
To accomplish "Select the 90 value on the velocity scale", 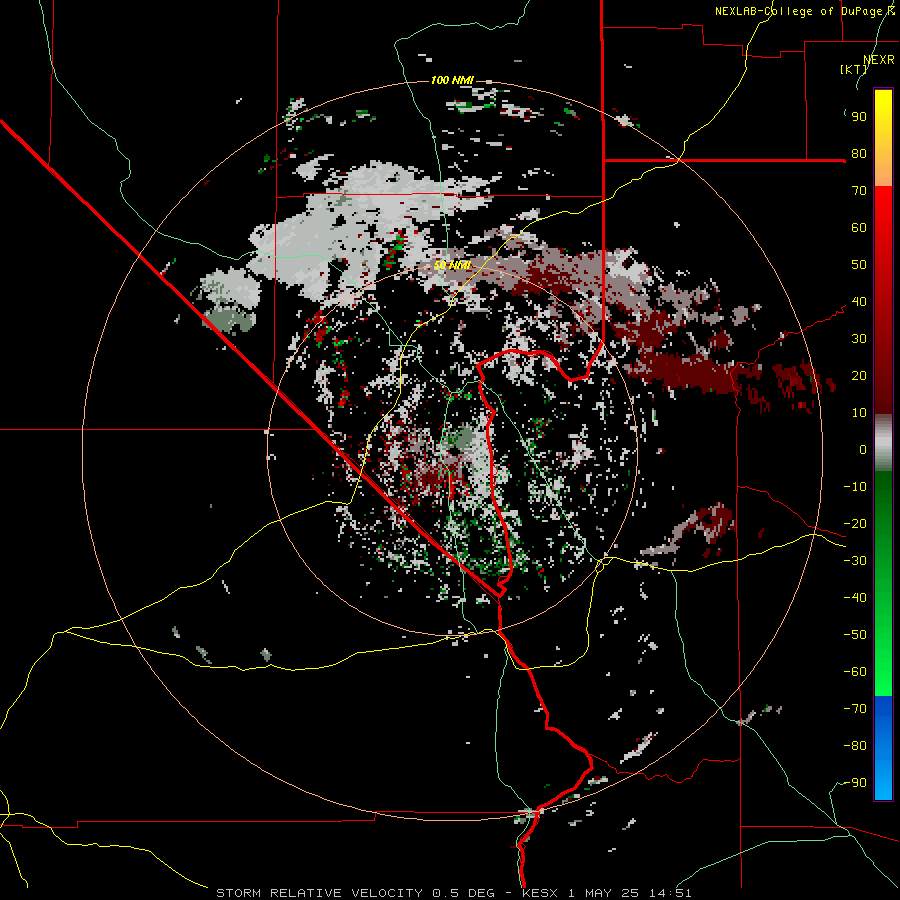I will click(x=859, y=117).
